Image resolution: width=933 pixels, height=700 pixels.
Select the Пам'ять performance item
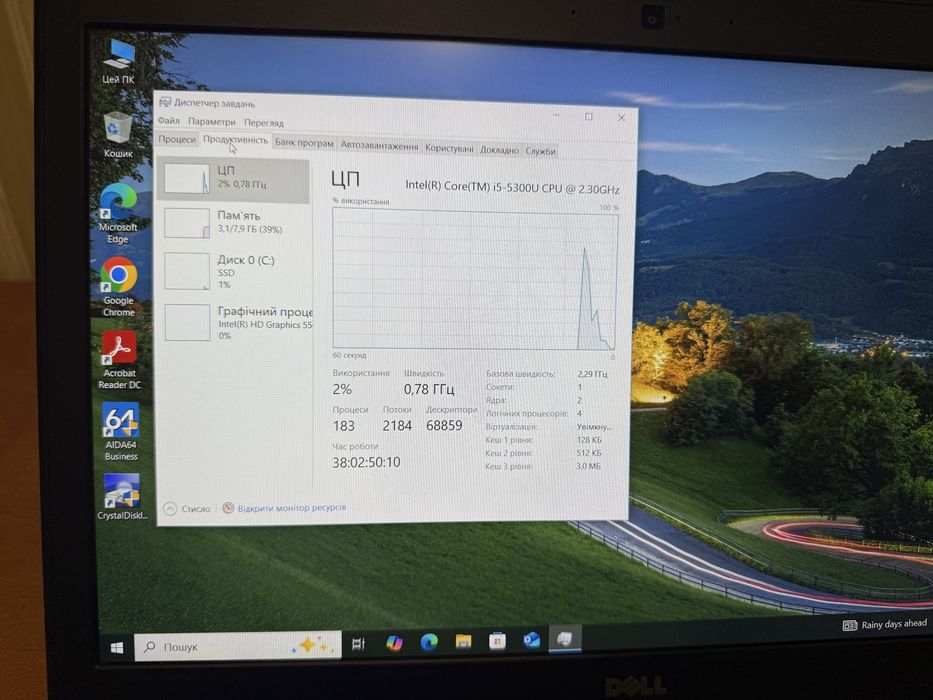pyautogui.click(x=234, y=223)
